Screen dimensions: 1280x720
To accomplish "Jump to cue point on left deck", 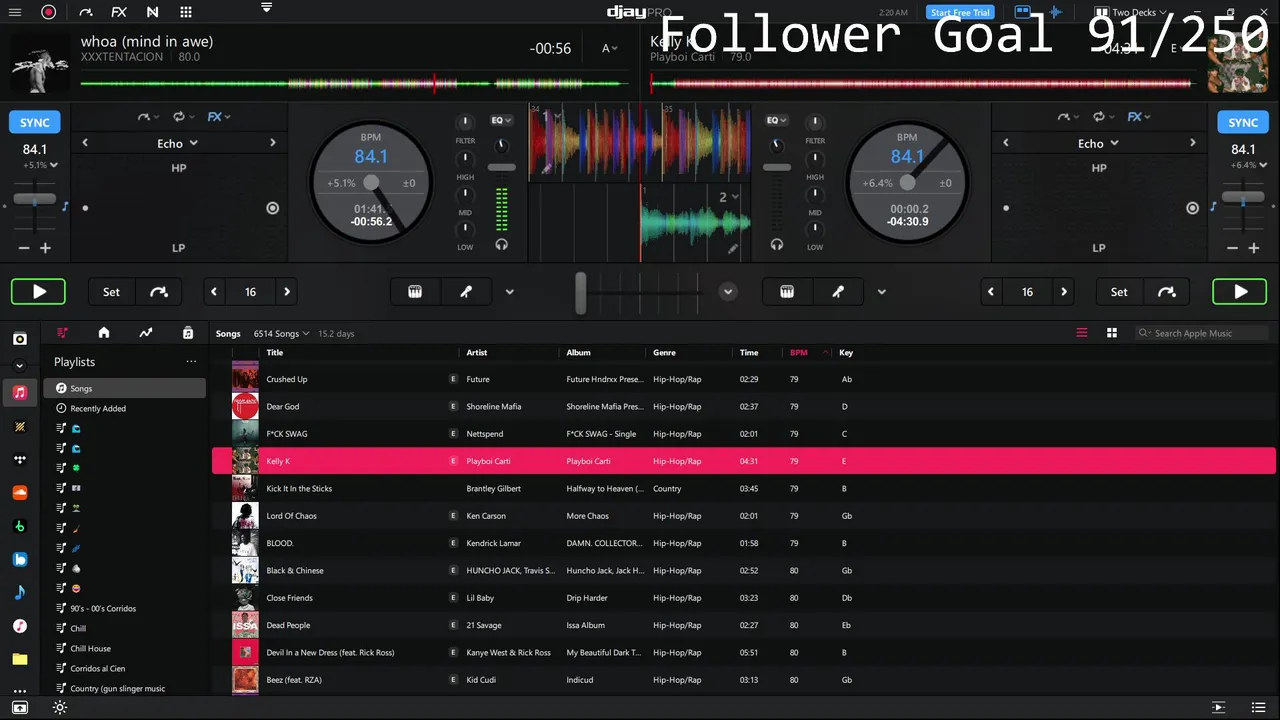I will pos(159,292).
